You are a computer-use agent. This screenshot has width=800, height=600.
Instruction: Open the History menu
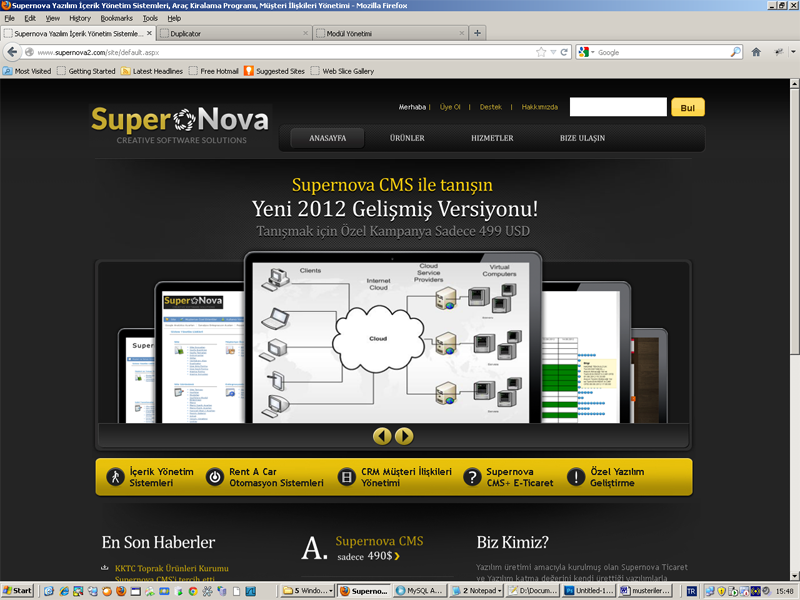click(x=80, y=18)
